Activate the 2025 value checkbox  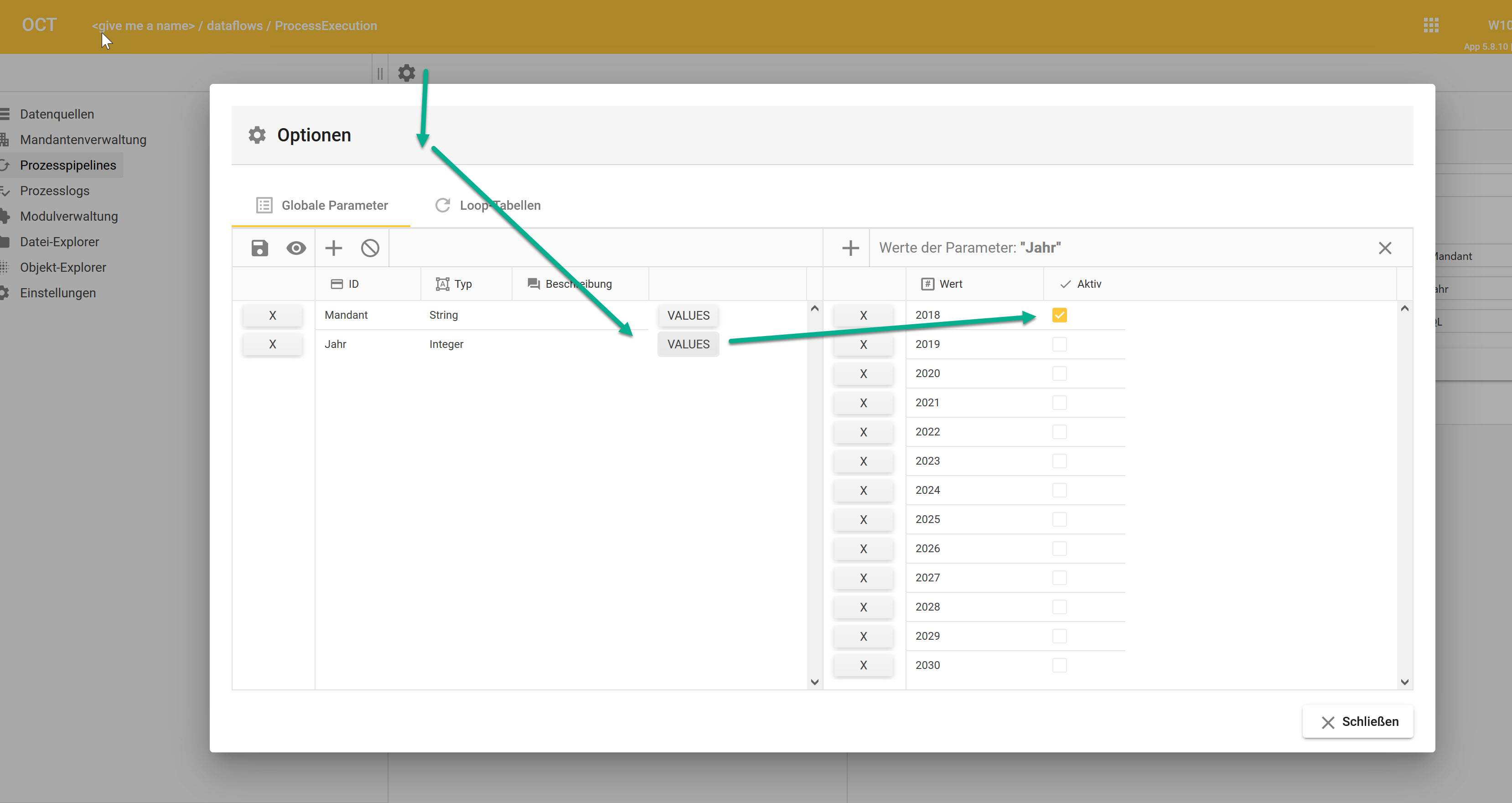click(x=1059, y=519)
